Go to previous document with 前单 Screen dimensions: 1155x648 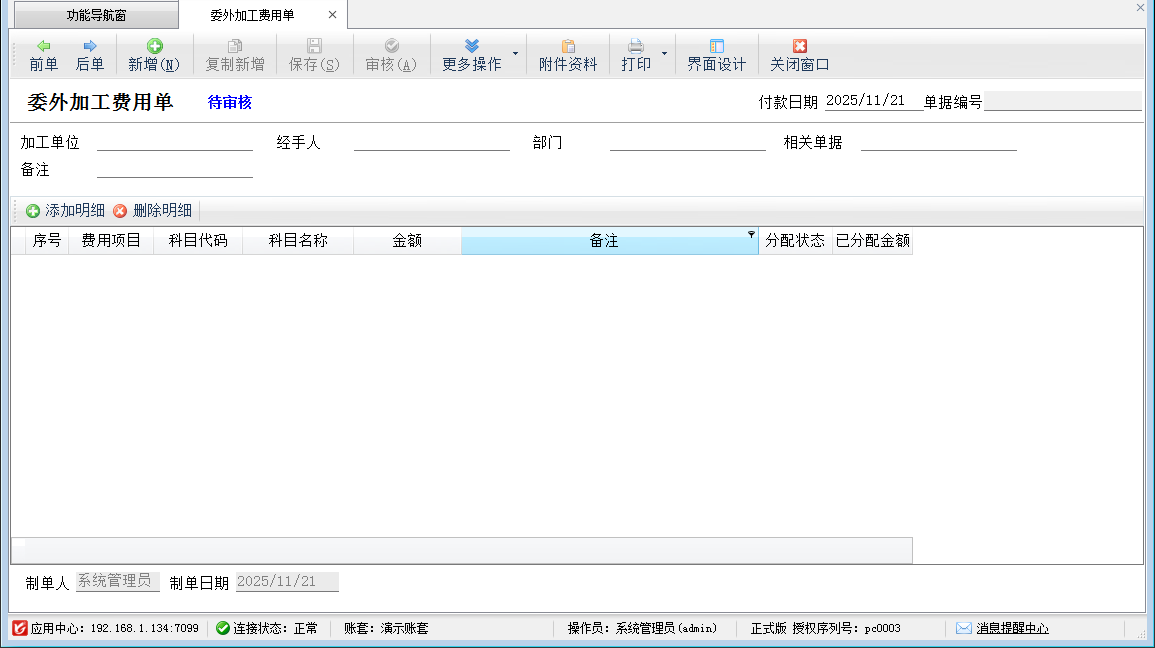coord(43,55)
